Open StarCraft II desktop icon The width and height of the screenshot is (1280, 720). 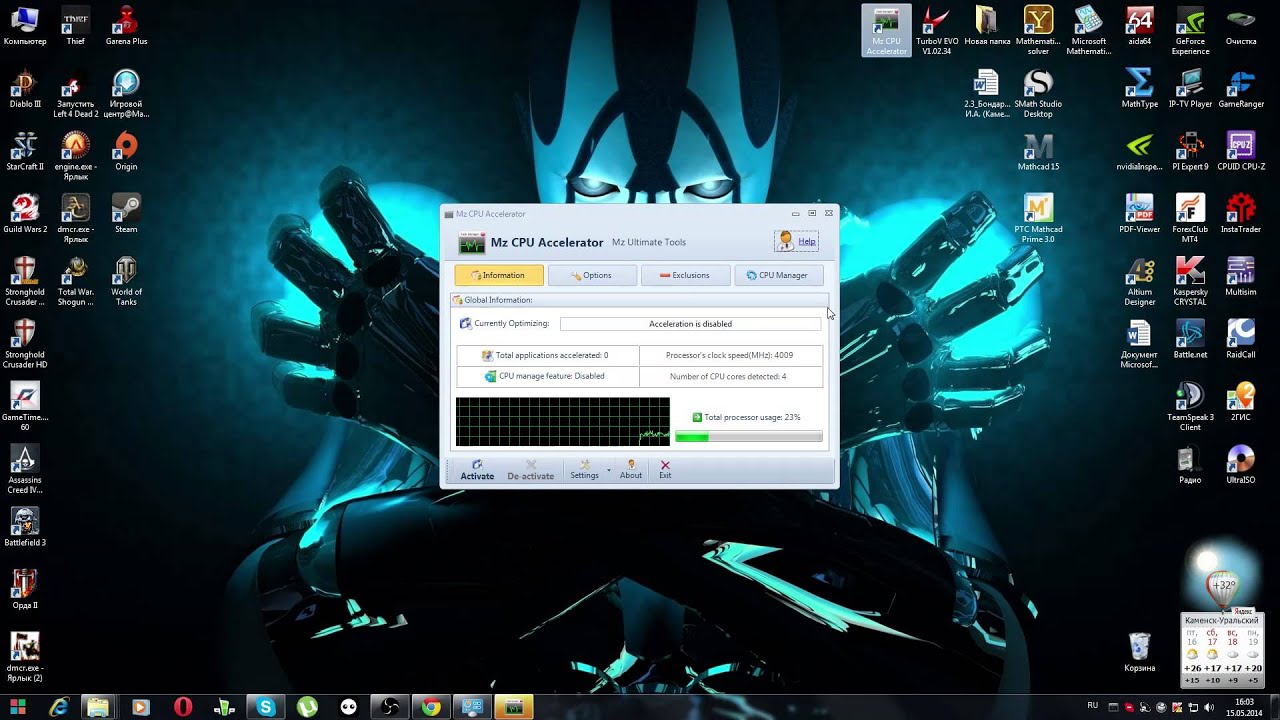coord(25,151)
